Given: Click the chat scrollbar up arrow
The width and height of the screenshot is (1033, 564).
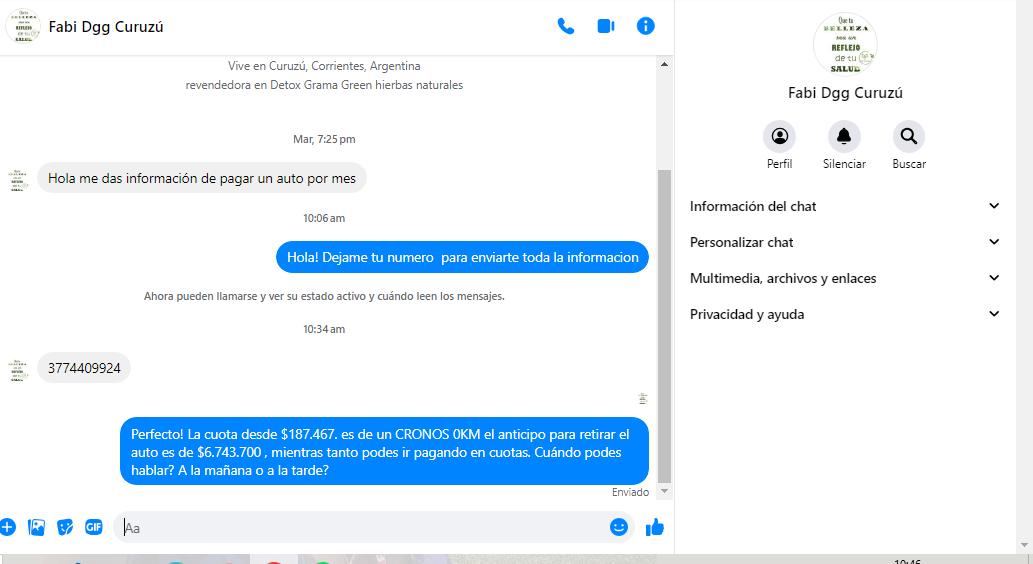Looking at the screenshot, I should click(665, 64).
